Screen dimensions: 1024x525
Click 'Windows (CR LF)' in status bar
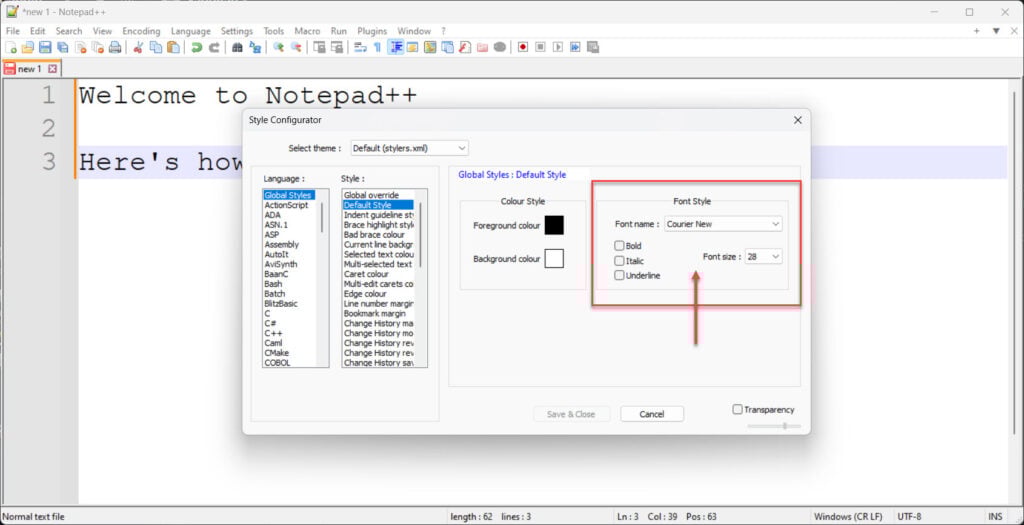tap(850, 517)
